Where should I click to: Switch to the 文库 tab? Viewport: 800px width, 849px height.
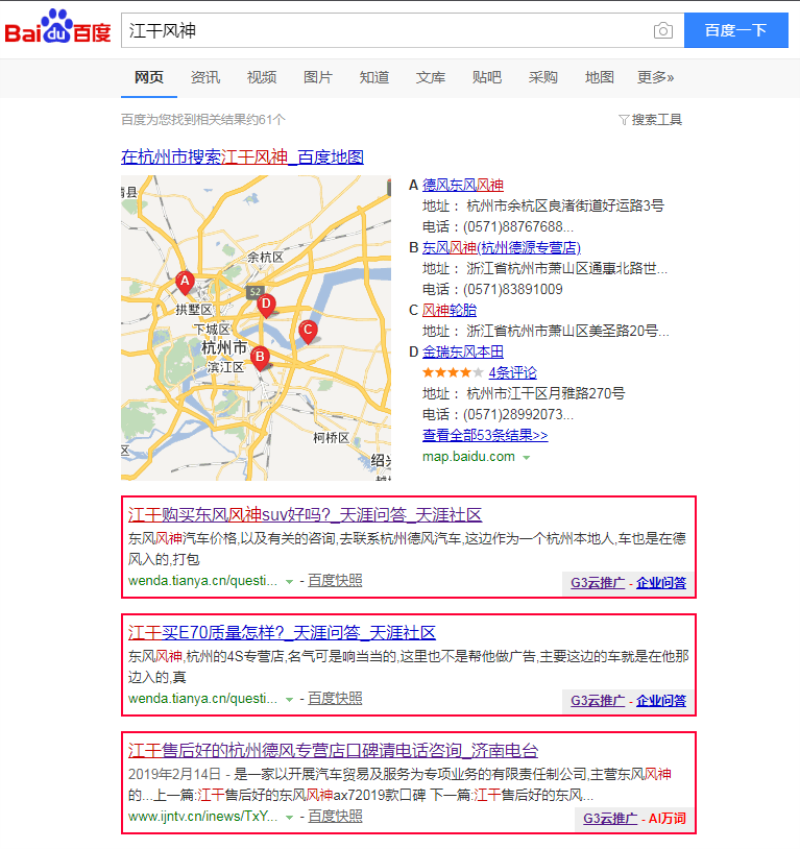pos(430,77)
